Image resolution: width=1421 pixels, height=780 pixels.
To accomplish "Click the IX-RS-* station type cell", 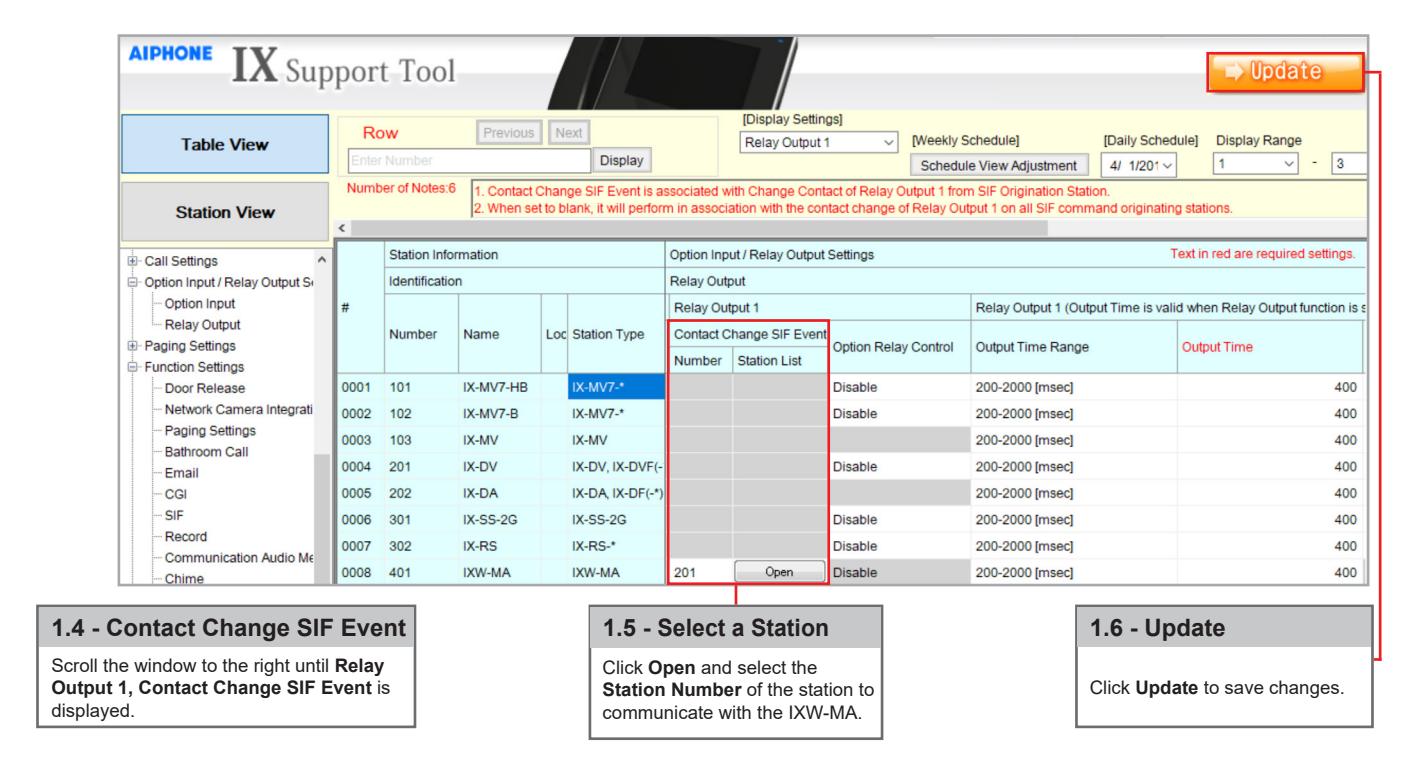I will (614, 545).
